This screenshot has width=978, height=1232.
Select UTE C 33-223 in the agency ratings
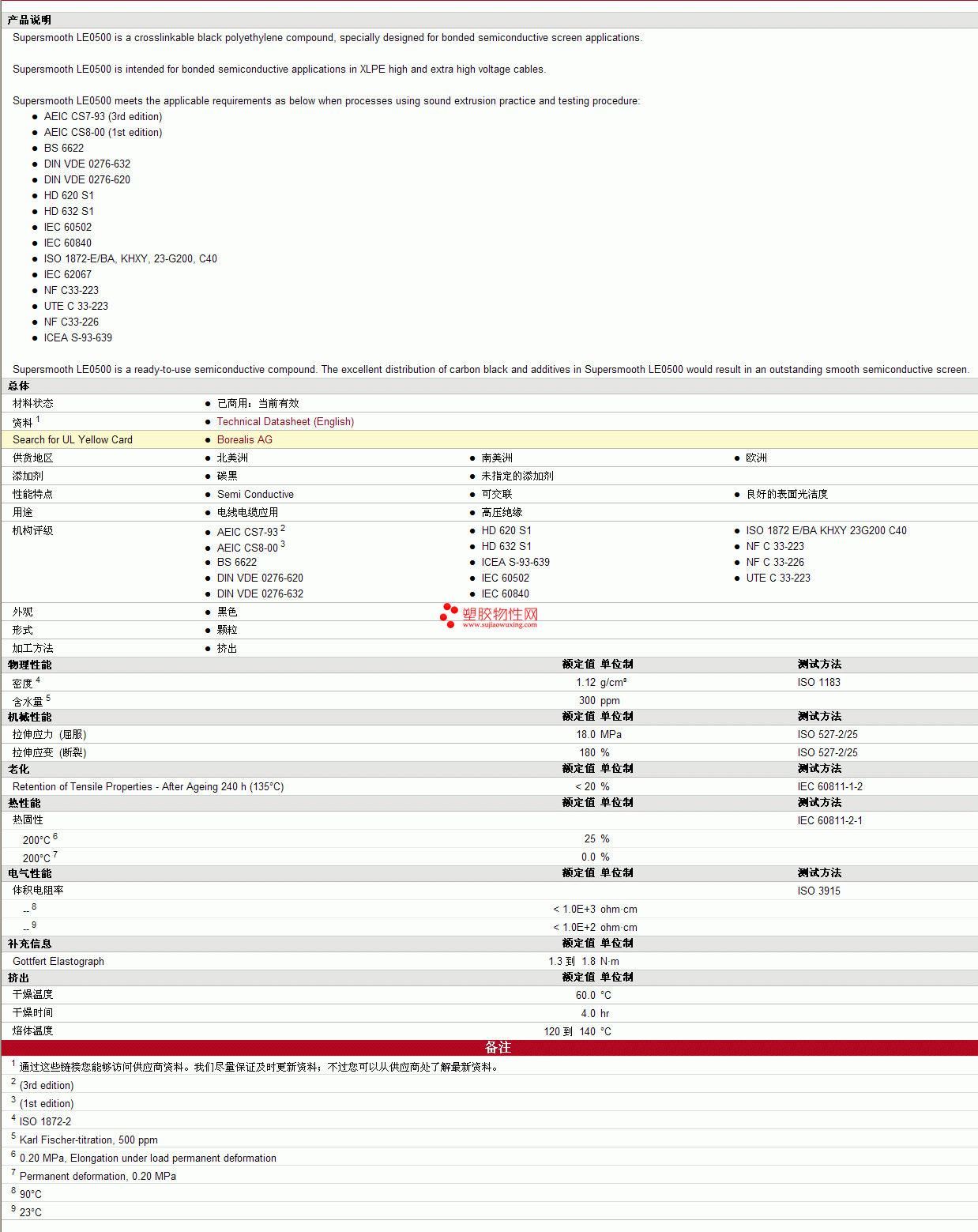778,578
